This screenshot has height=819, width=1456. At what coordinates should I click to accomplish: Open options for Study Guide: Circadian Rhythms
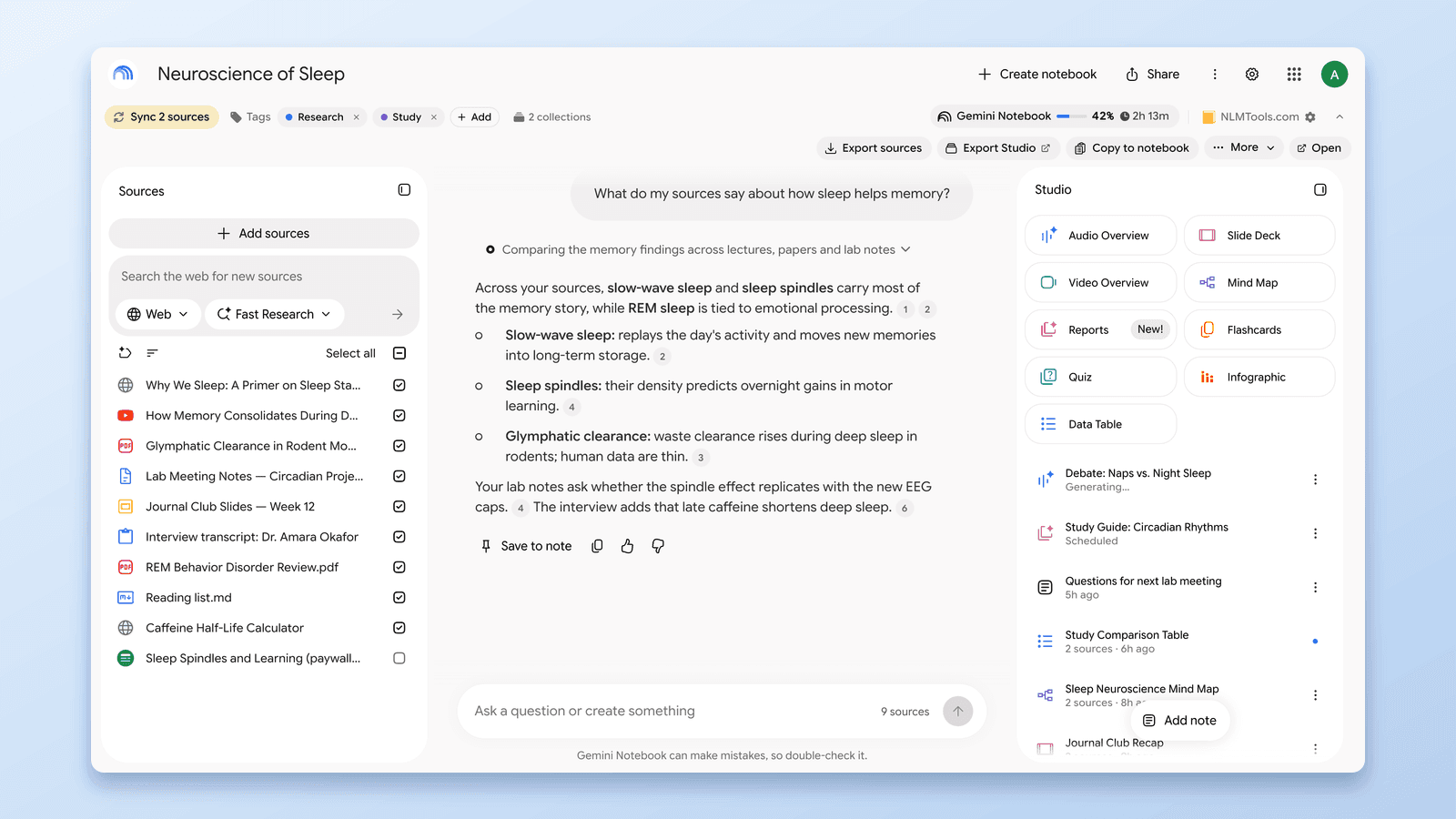(1315, 533)
